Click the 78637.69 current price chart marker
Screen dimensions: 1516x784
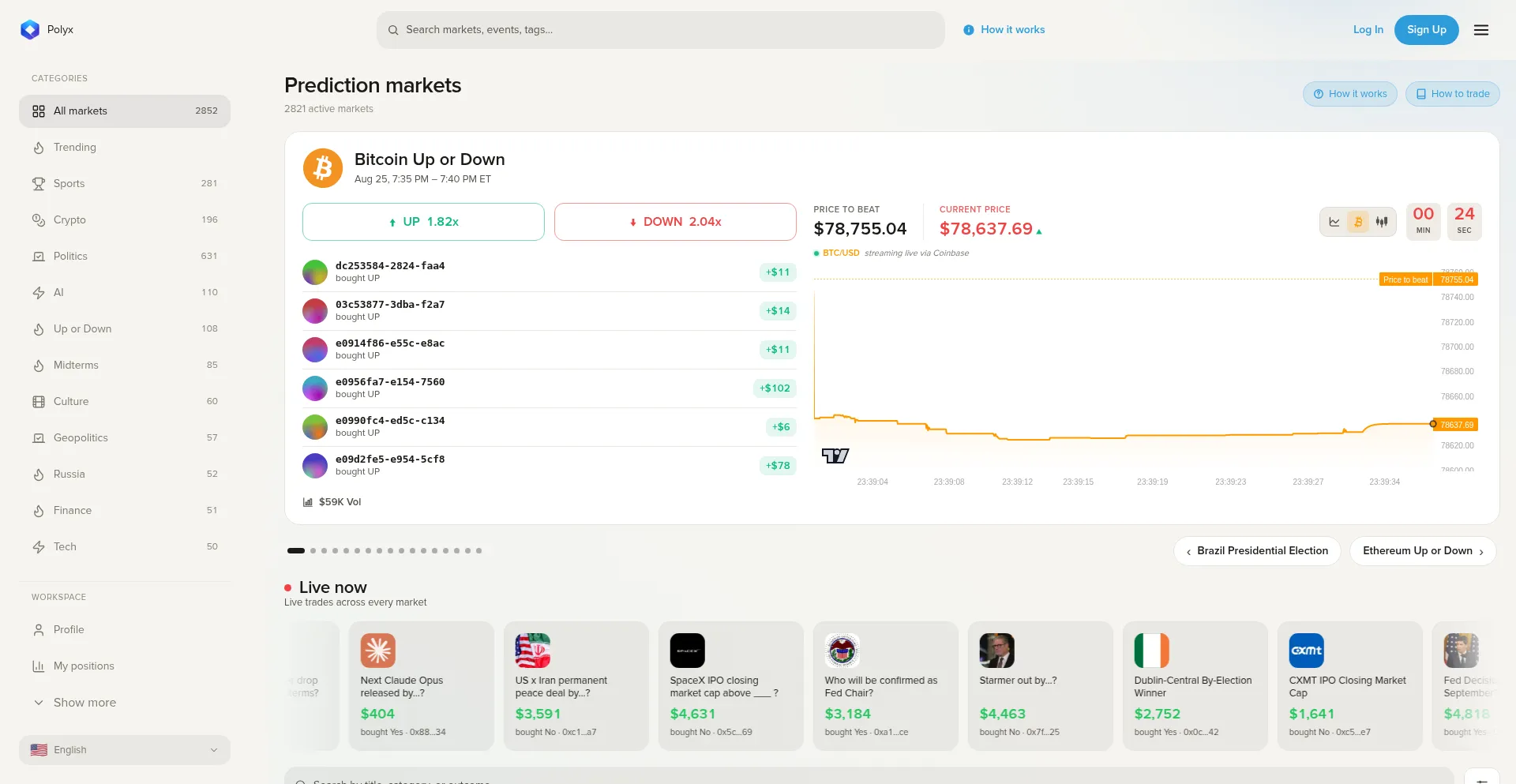pos(1457,425)
